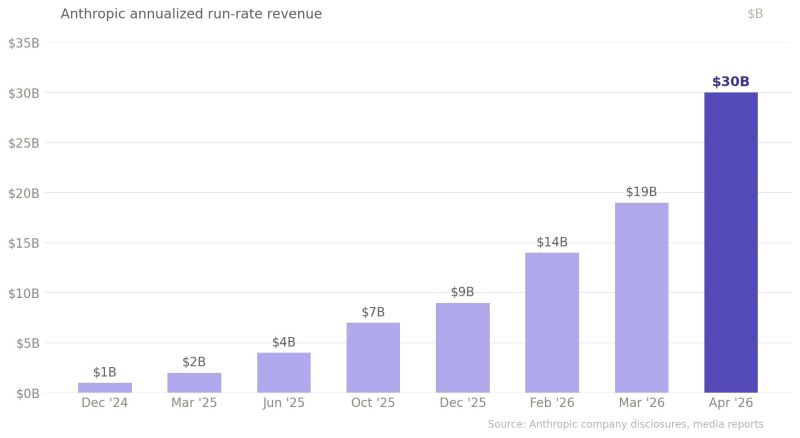
Task: Click the Dec '25 bar
Action: [x=463, y=348]
